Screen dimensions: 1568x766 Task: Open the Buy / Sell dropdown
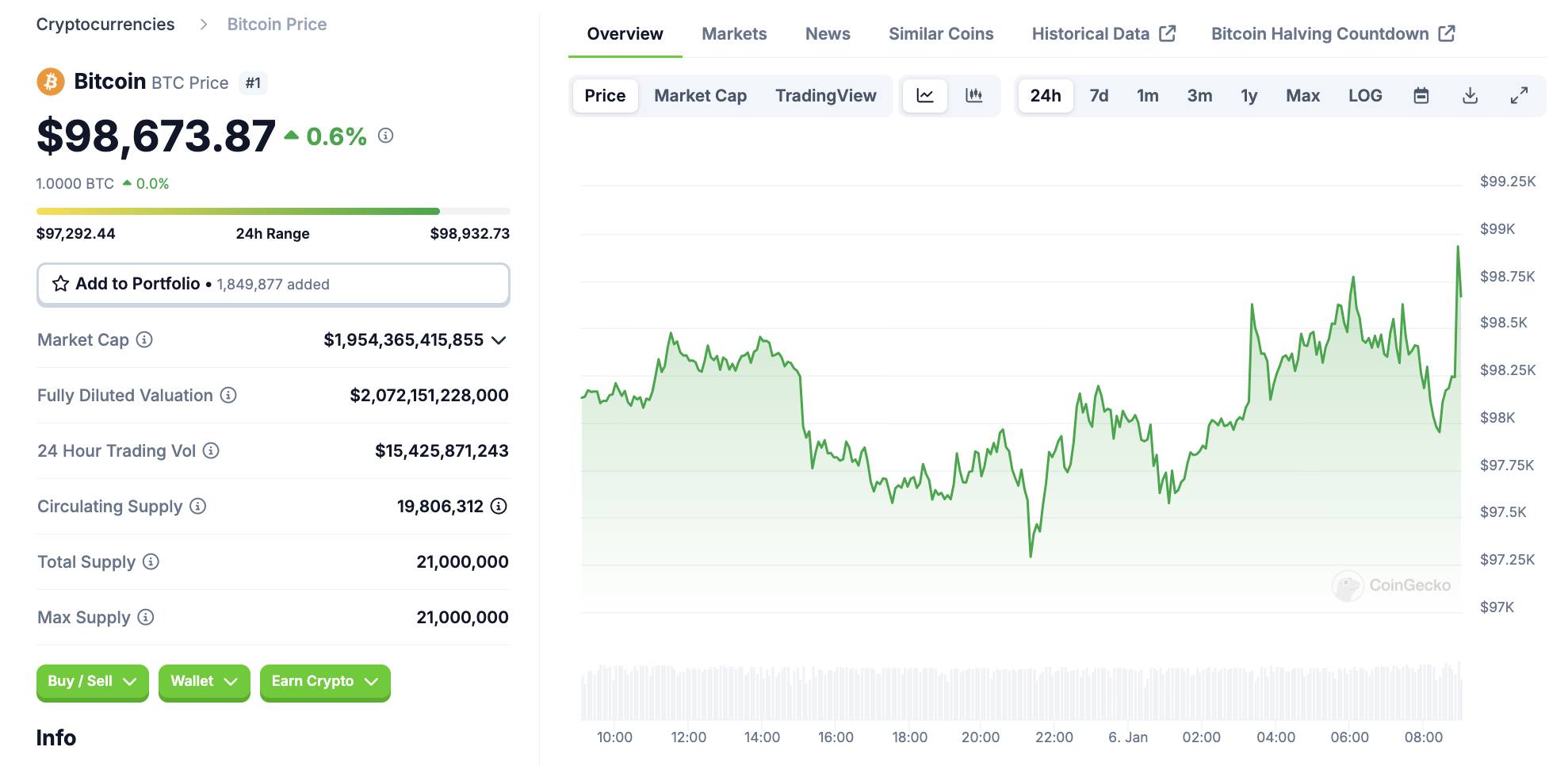[x=92, y=682]
